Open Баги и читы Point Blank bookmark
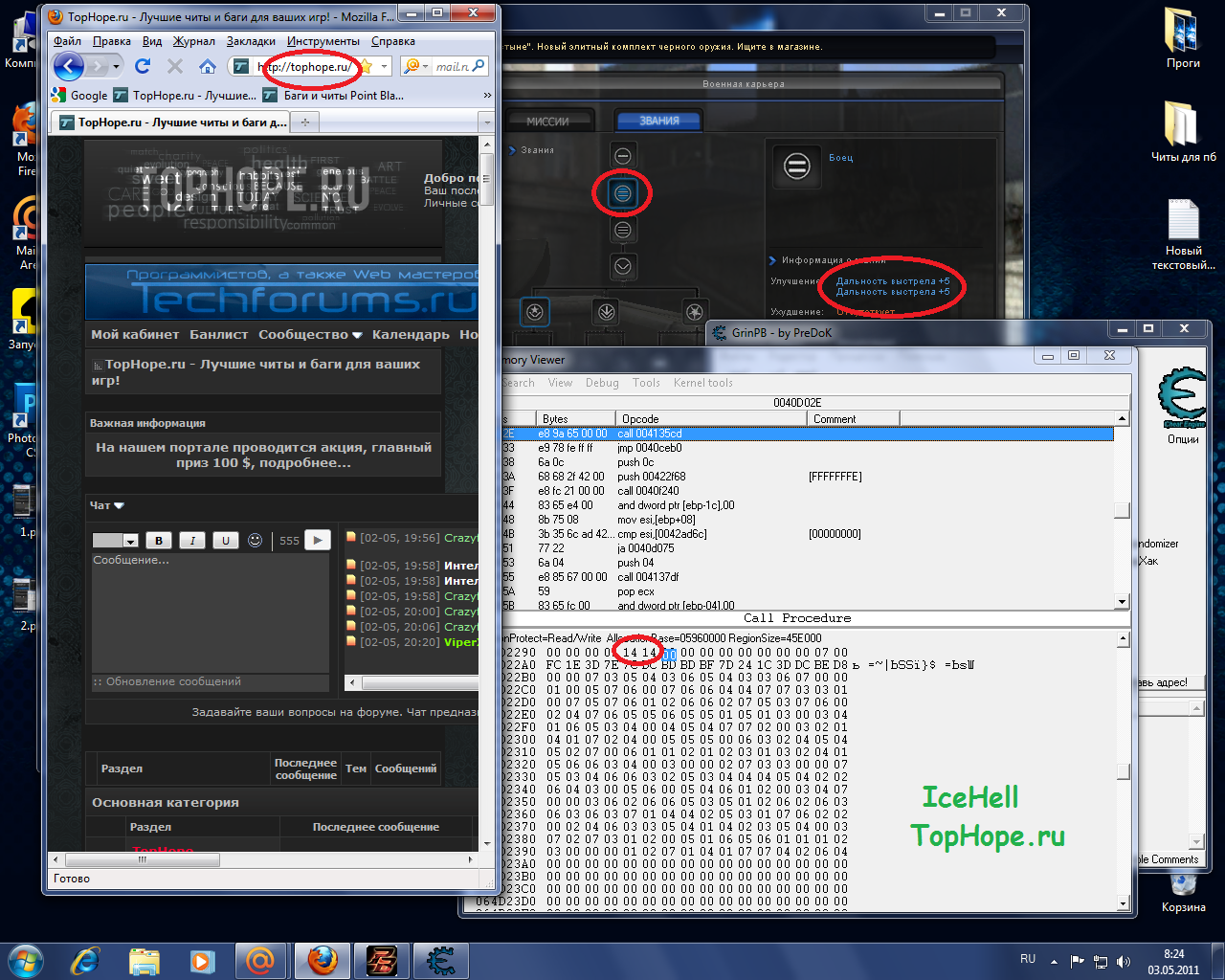1225x980 pixels. (x=333, y=95)
